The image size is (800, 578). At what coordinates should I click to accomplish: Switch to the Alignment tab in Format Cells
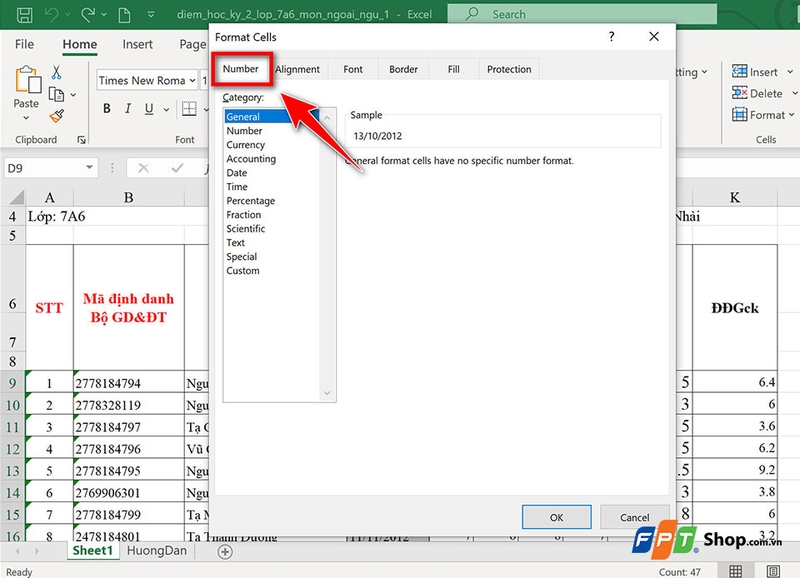[298, 69]
